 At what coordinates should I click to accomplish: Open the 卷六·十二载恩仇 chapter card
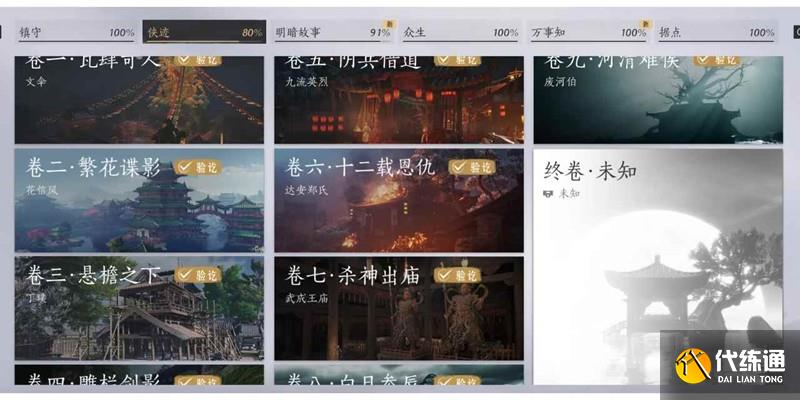click(x=399, y=201)
